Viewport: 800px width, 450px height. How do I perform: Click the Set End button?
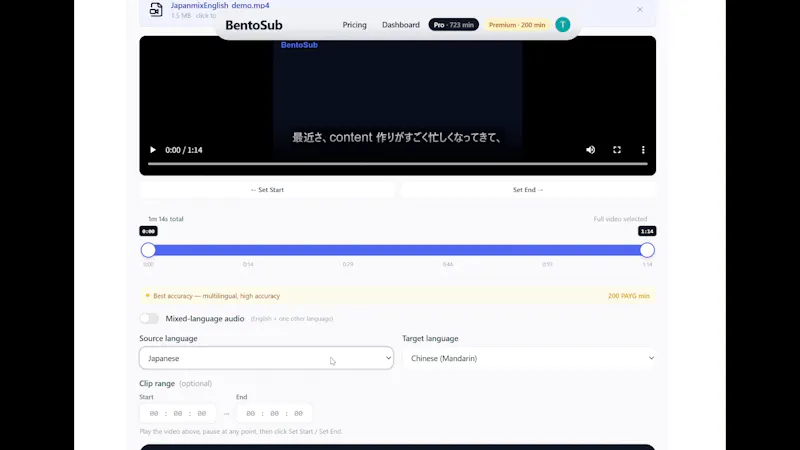click(x=528, y=190)
